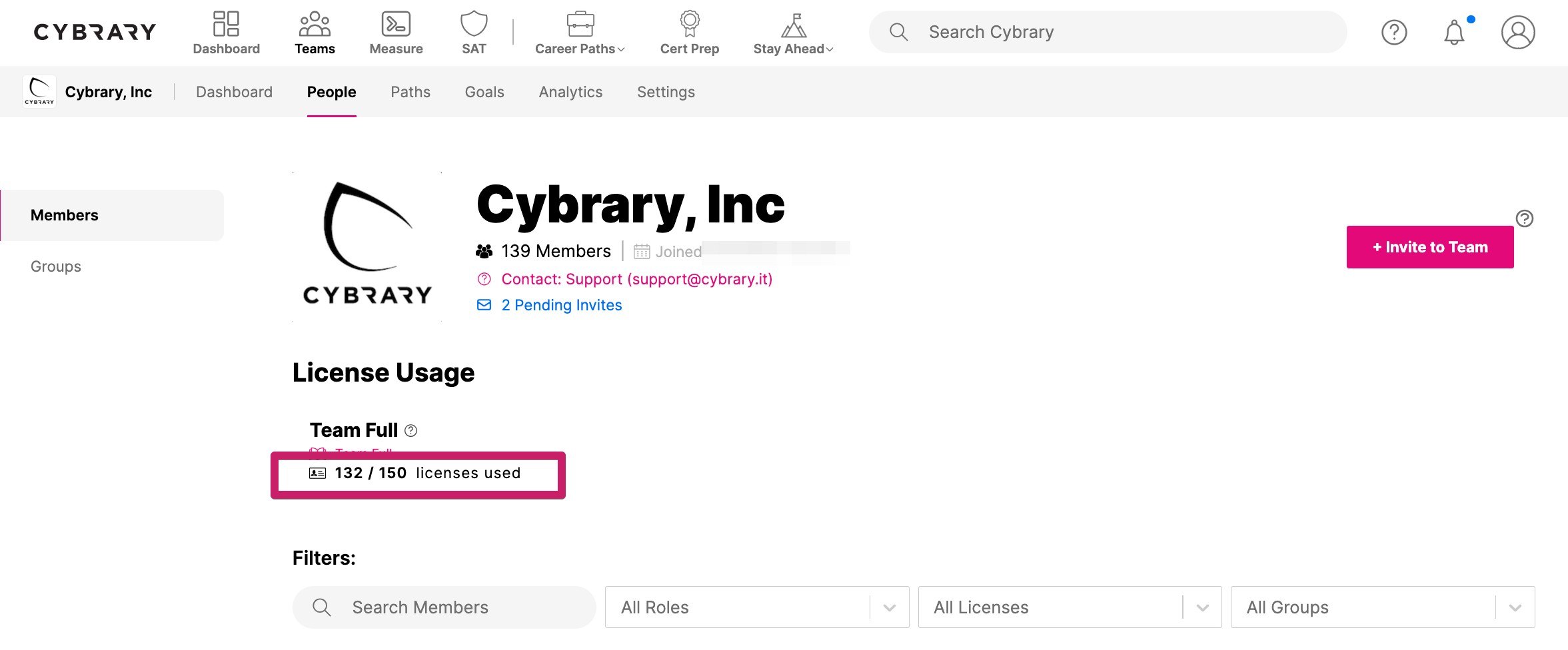Click the envelope icon beside Pending Invites
1568x650 pixels.
484,305
